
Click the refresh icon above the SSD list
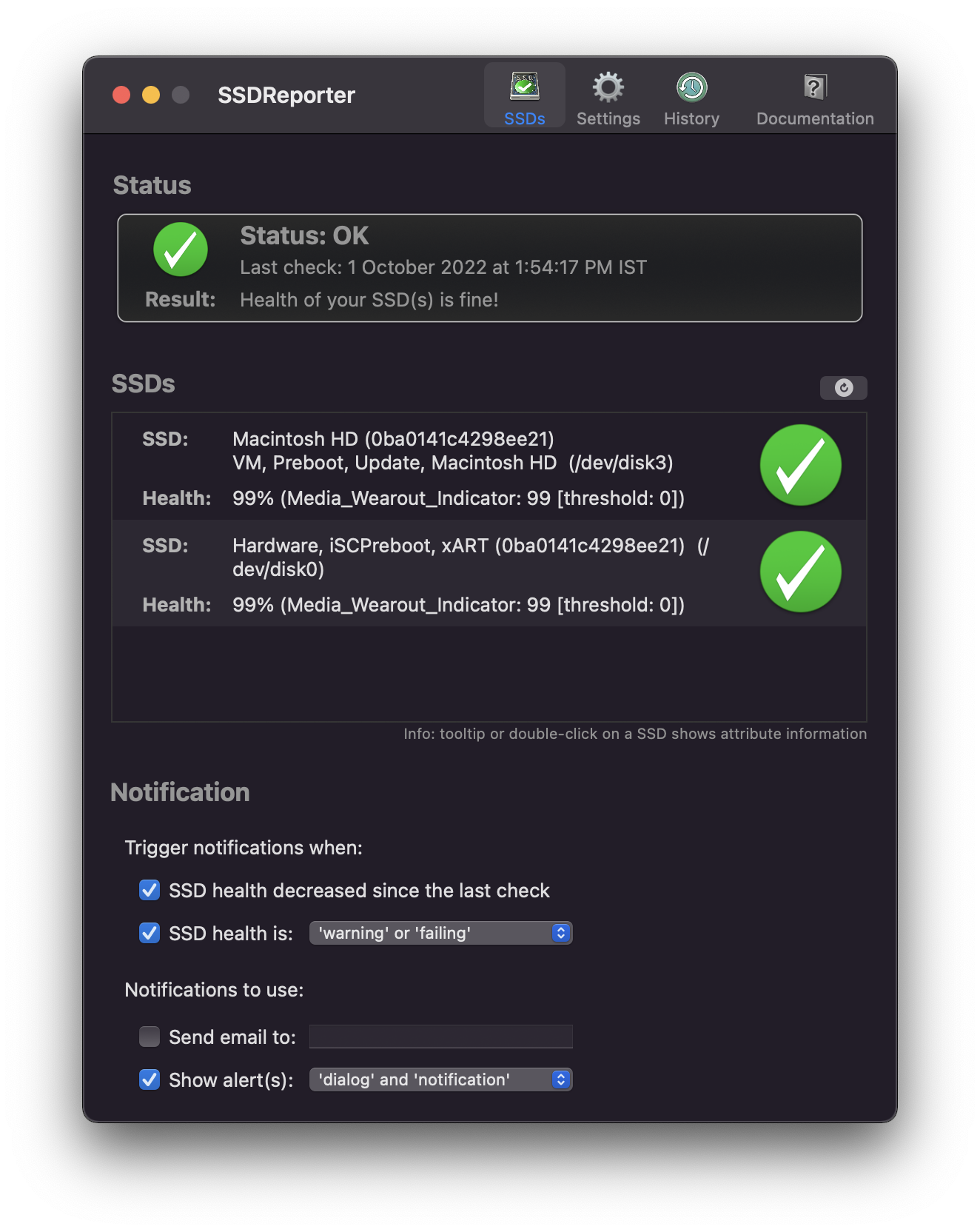[844, 387]
